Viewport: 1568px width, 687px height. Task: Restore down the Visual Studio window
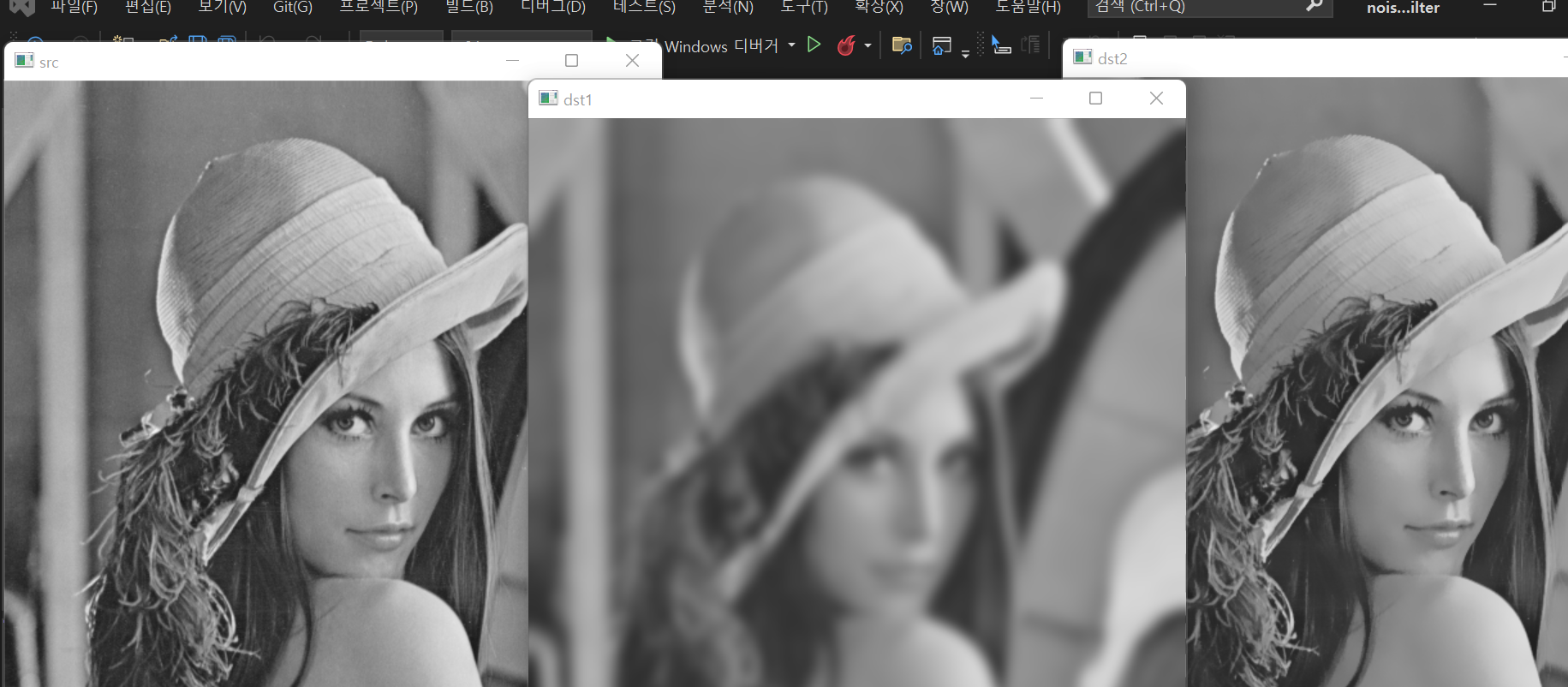coord(1548,6)
